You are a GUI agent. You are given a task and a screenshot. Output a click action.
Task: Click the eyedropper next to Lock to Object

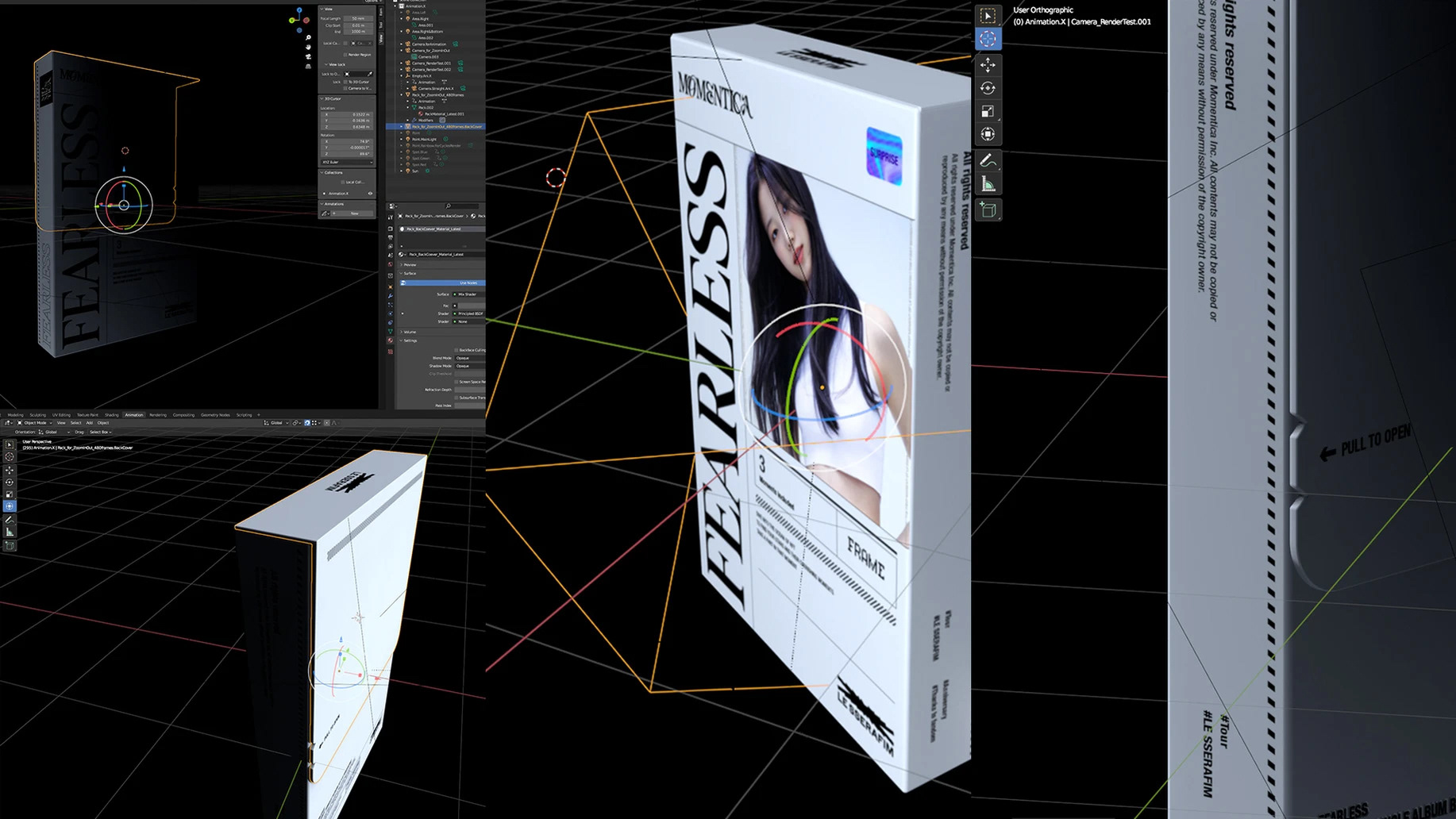point(369,74)
